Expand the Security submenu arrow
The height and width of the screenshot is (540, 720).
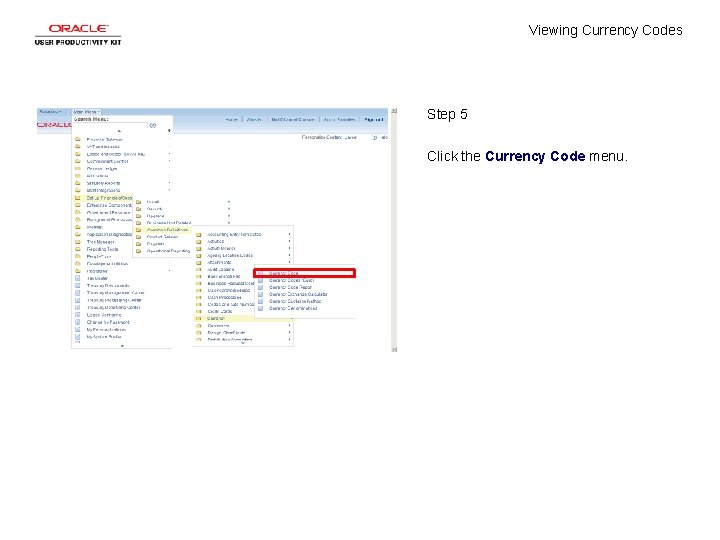pos(229,209)
